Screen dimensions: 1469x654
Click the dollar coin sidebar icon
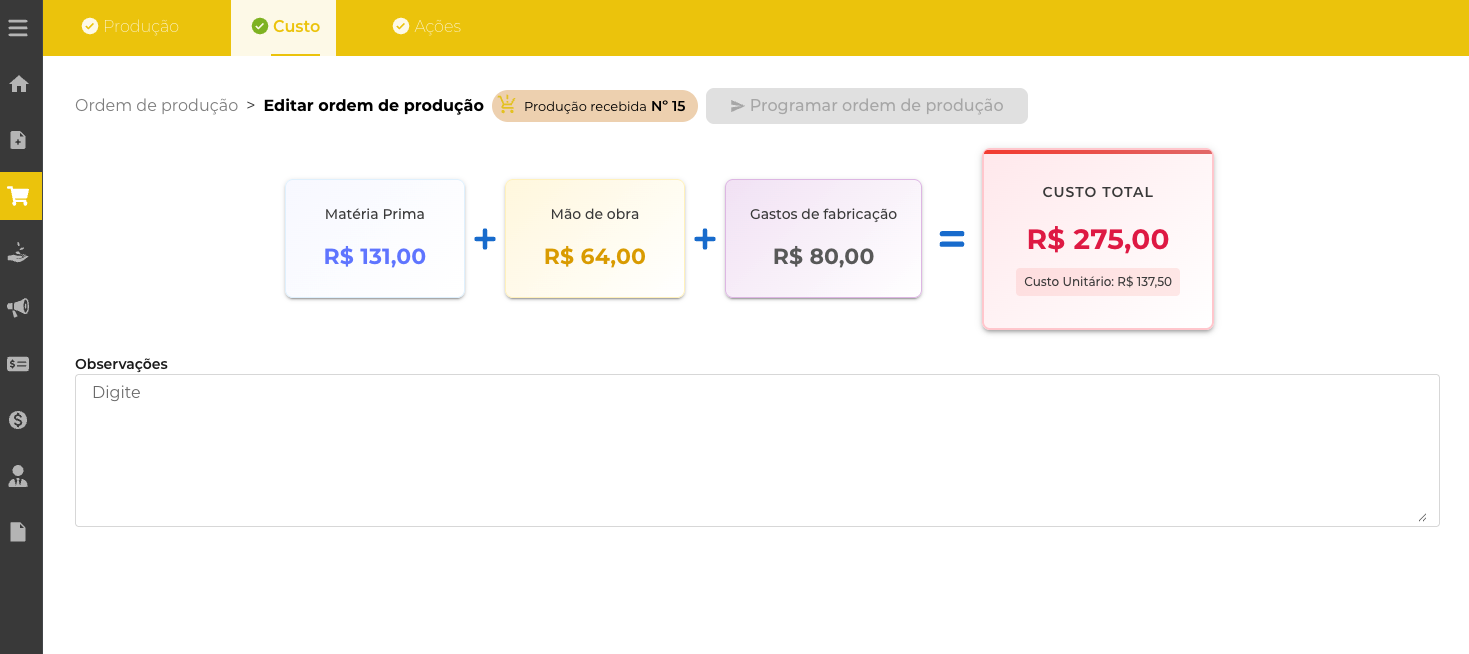point(18,420)
